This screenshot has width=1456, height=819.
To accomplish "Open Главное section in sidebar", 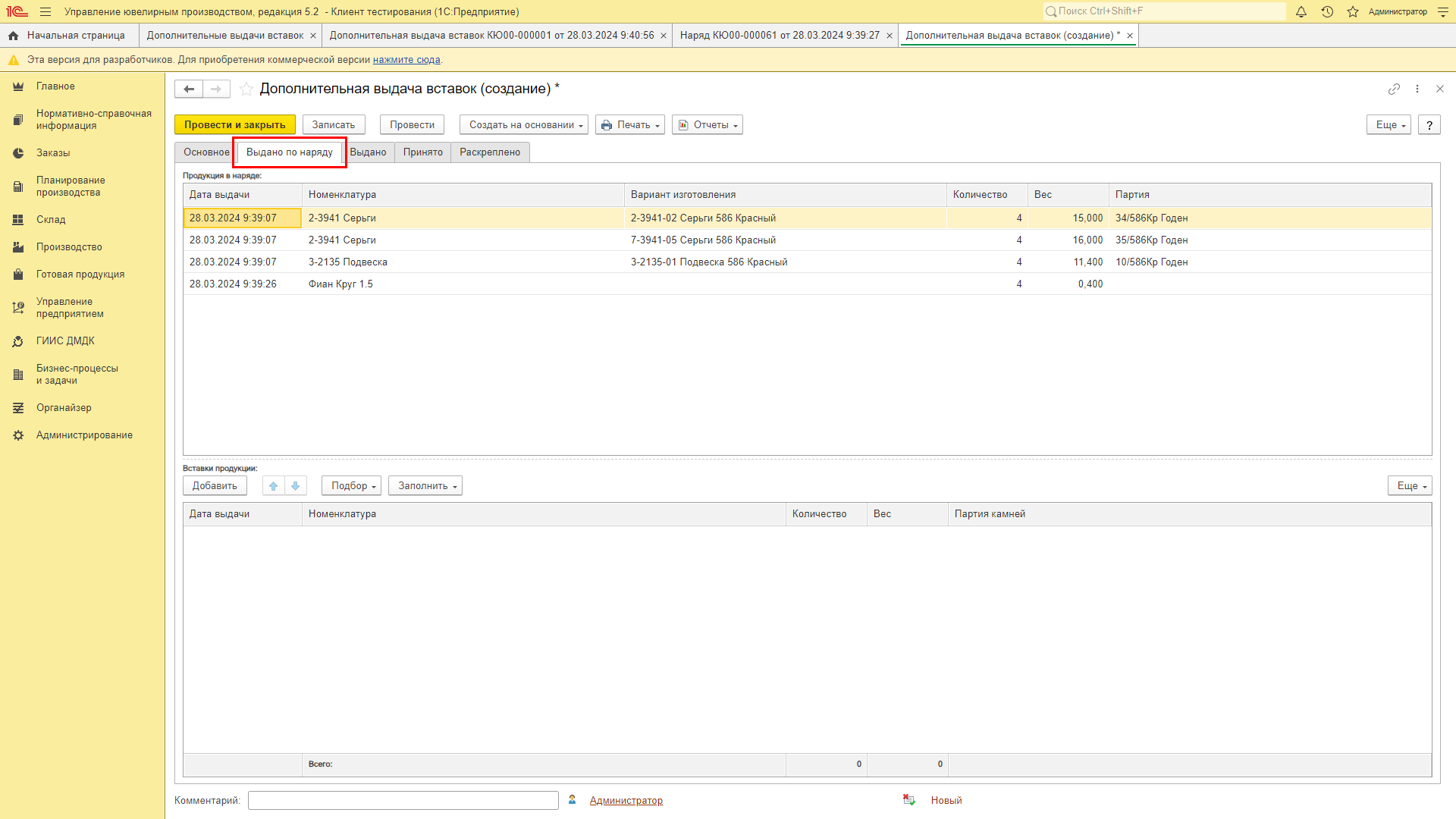I will 55,86.
